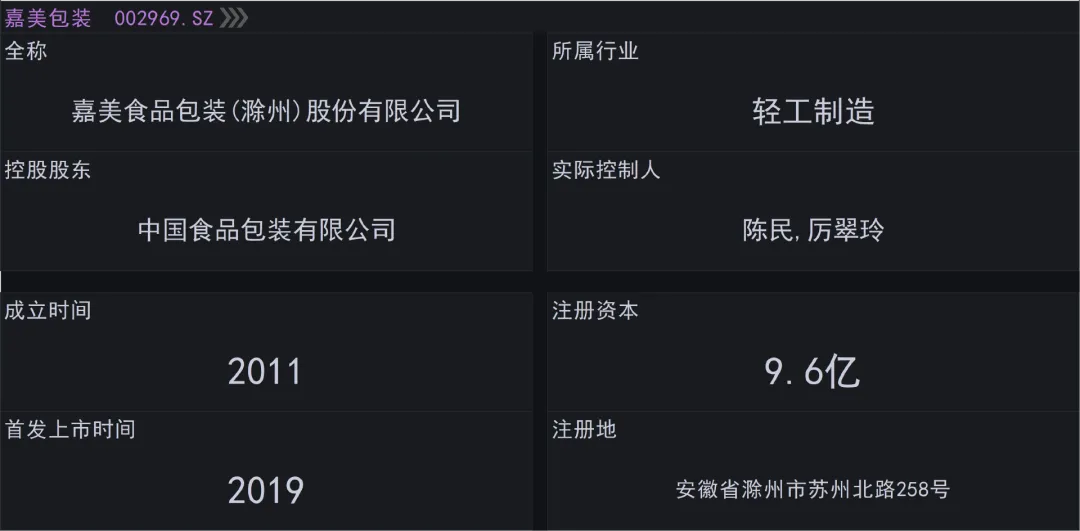Select registered capital 9.6亿
The image size is (1080, 531).
pyautogui.click(x=812, y=373)
